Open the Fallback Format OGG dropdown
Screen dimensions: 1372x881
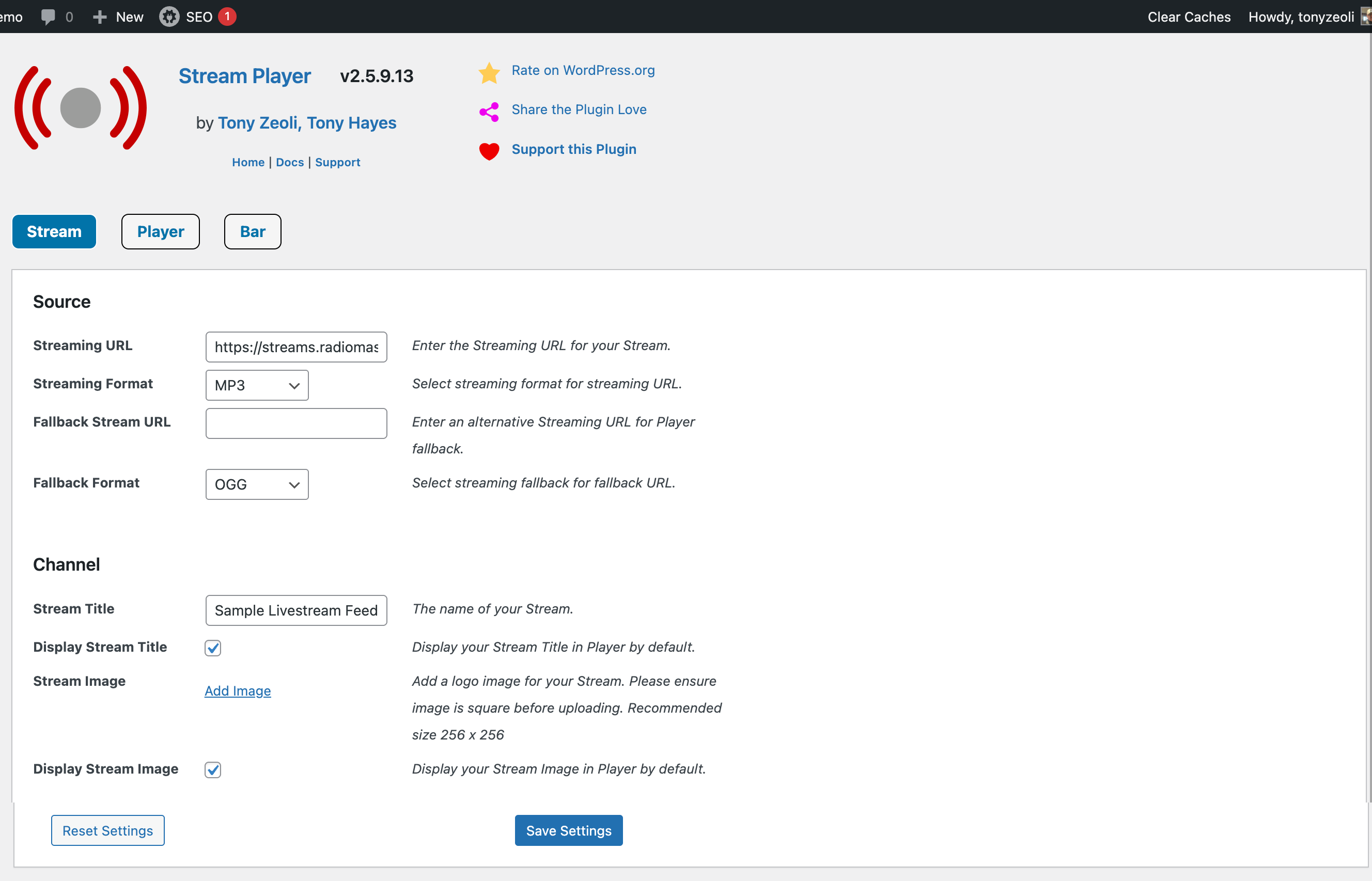257,484
